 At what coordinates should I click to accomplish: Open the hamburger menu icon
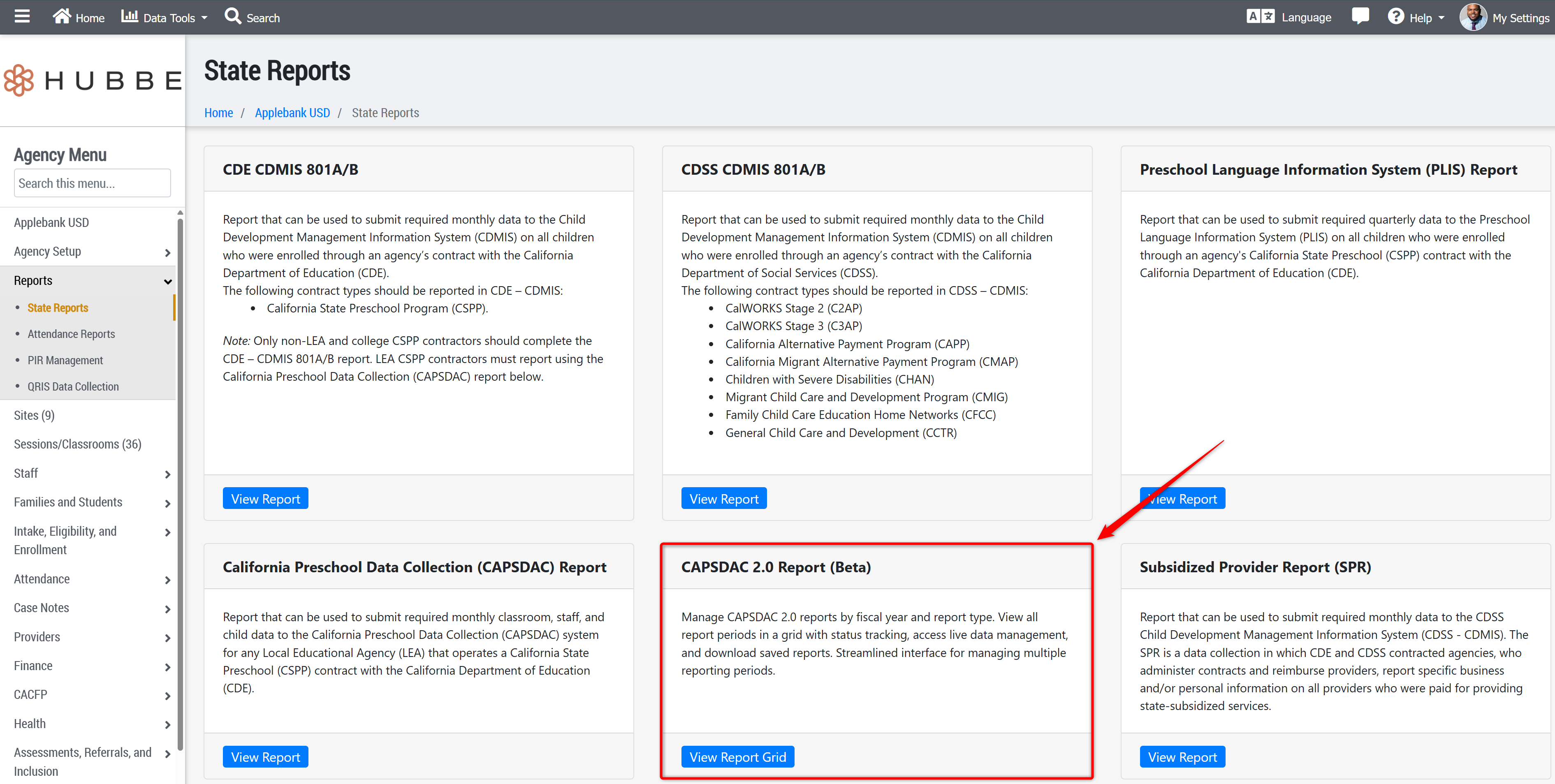click(22, 16)
